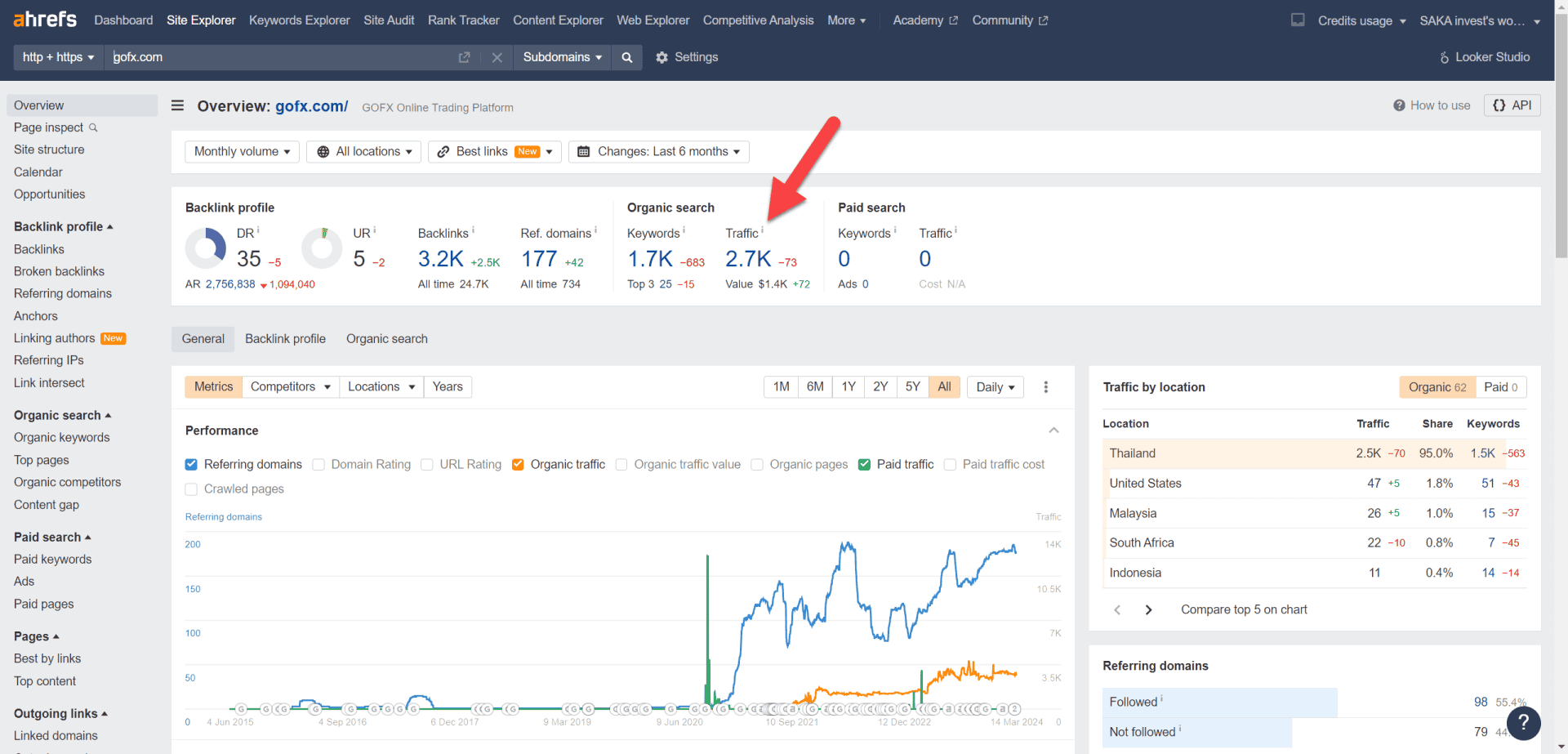Click the DR info icon

tap(258, 230)
